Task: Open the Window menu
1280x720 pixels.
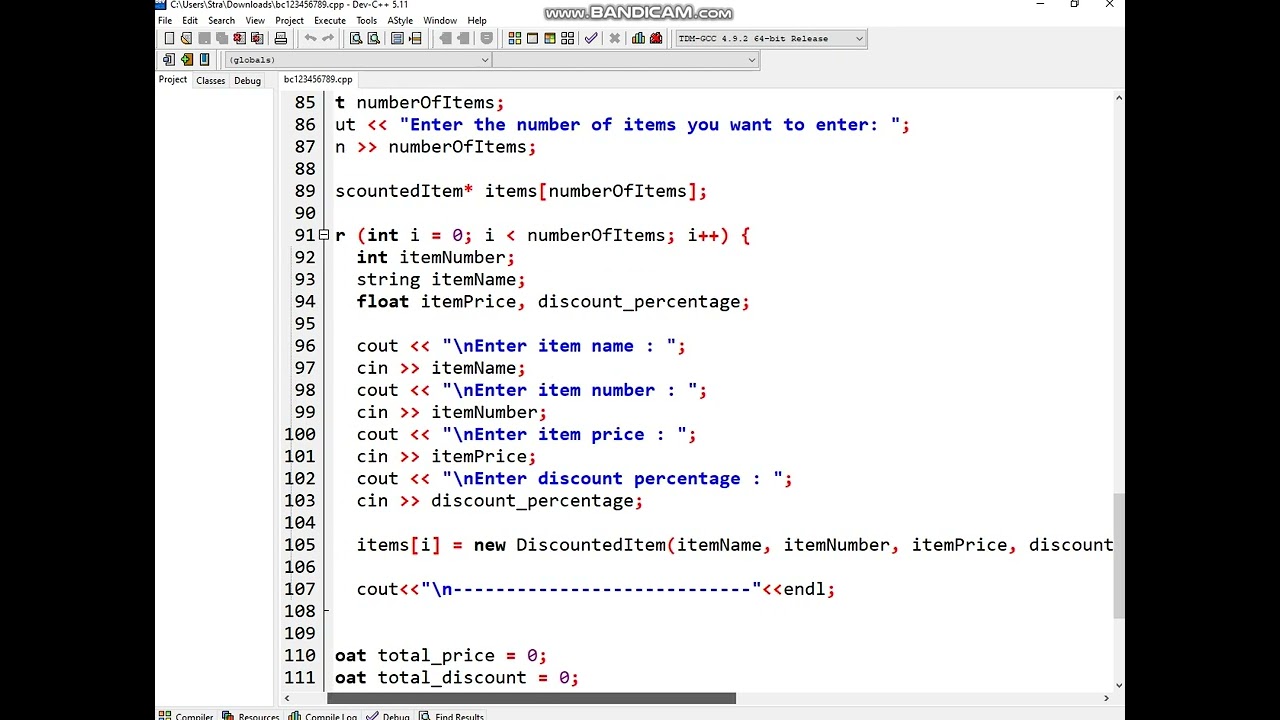Action: pos(440,21)
